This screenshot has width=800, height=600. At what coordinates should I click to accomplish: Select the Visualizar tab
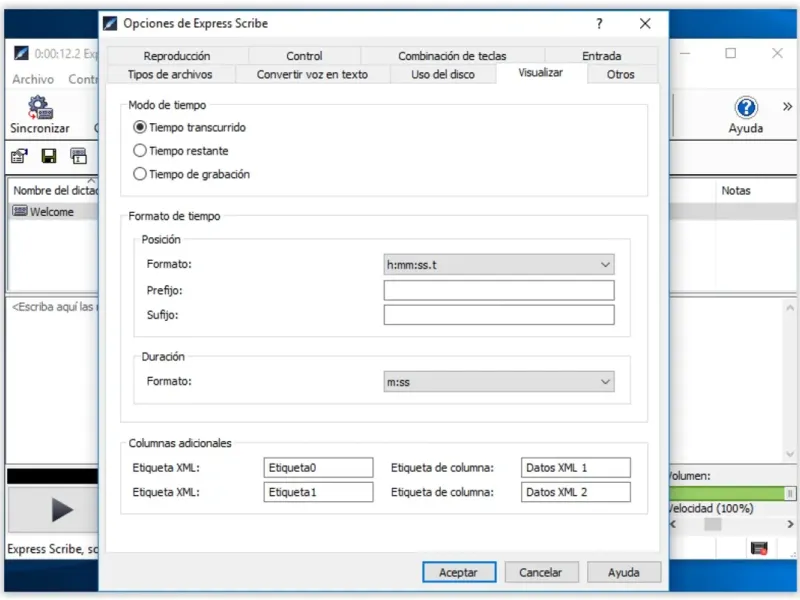[x=541, y=73]
